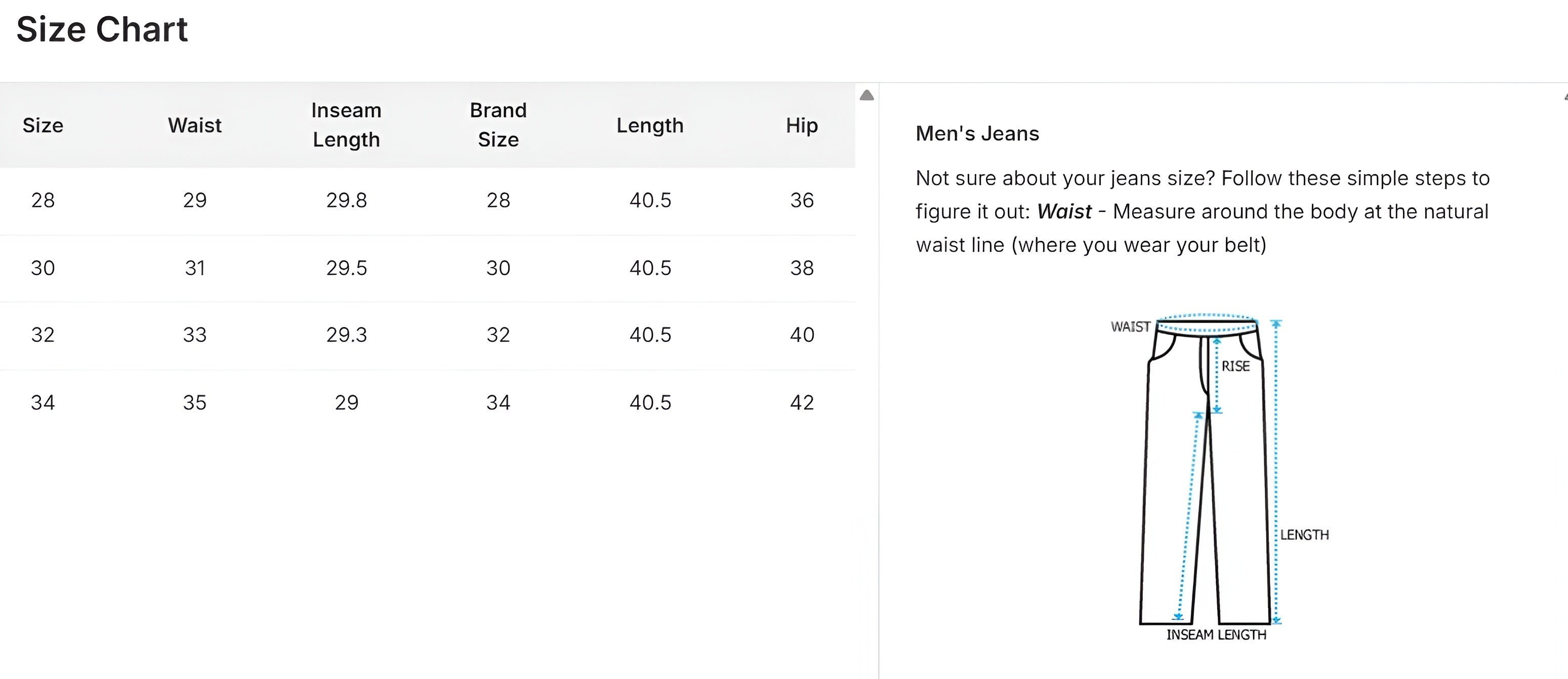The image size is (1568, 679).
Task: Click the RISE label in the diagram
Action: pyautogui.click(x=1235, y=366)
